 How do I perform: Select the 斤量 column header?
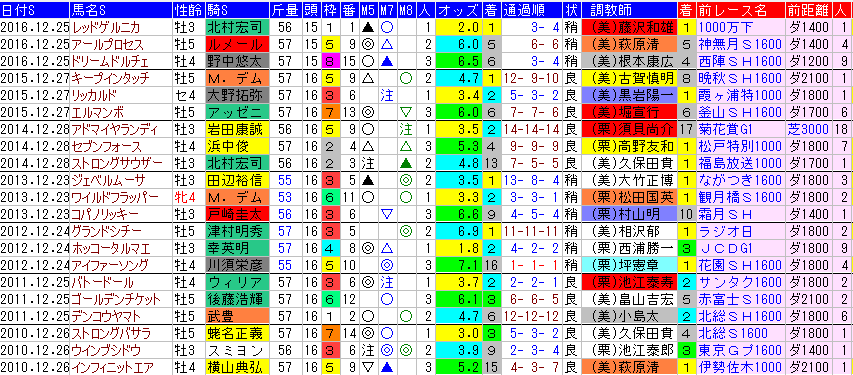285,9
